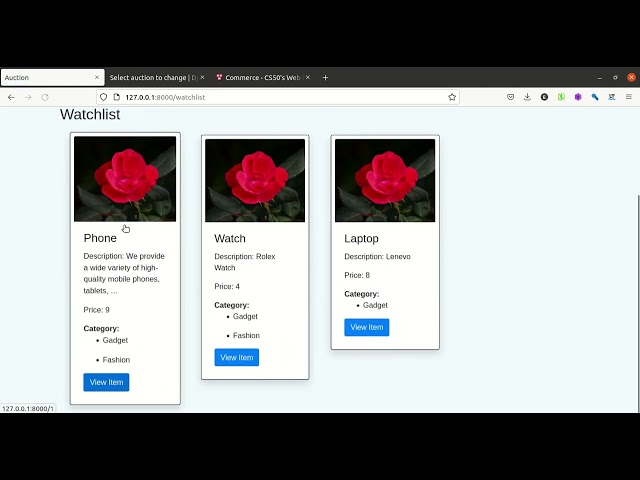Click the Phone card title
Viewport: 640px width, 480px height.
tap(100, 238)
